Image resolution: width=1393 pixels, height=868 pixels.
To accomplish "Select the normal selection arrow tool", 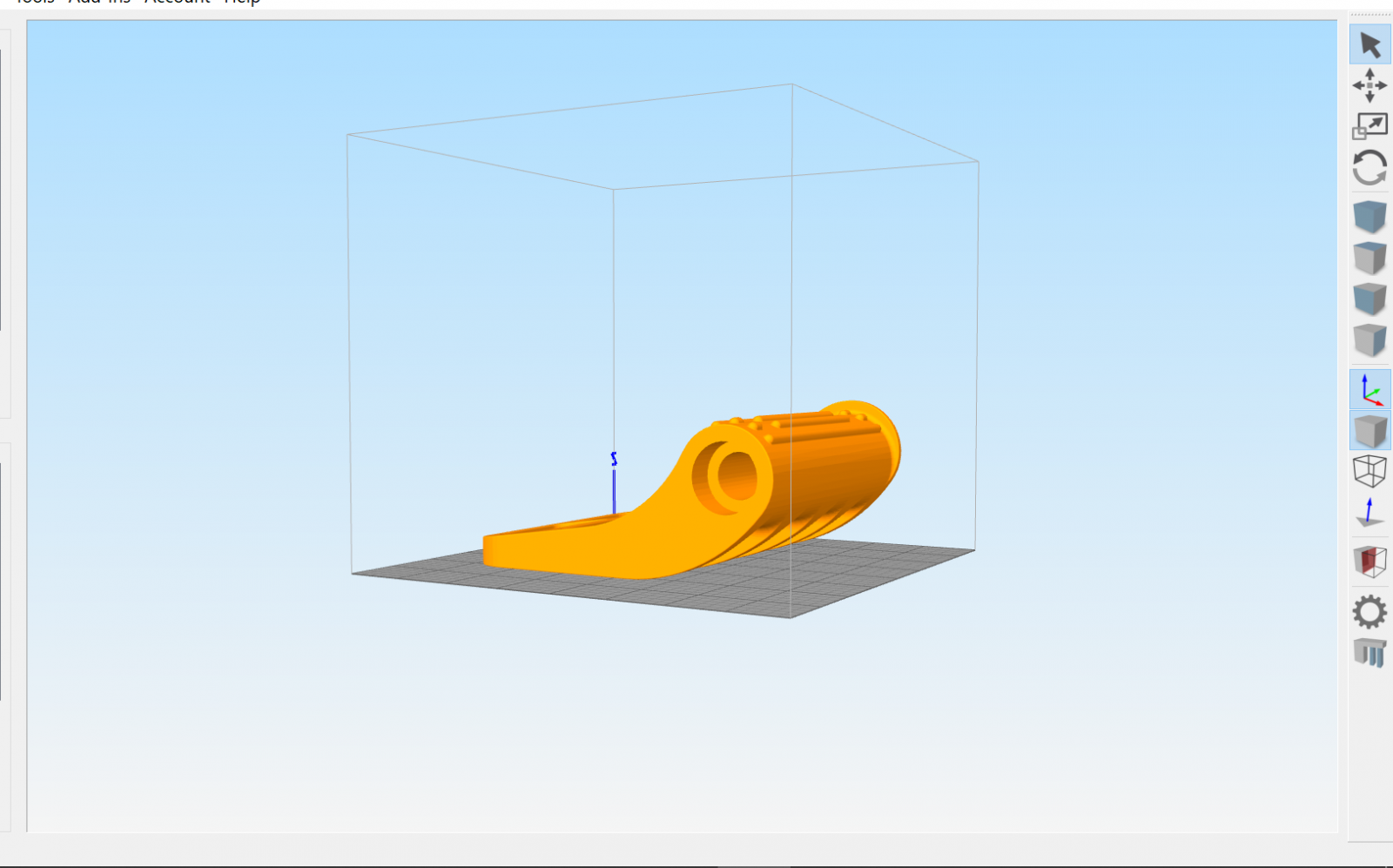I will click(x=1369, y=44).
